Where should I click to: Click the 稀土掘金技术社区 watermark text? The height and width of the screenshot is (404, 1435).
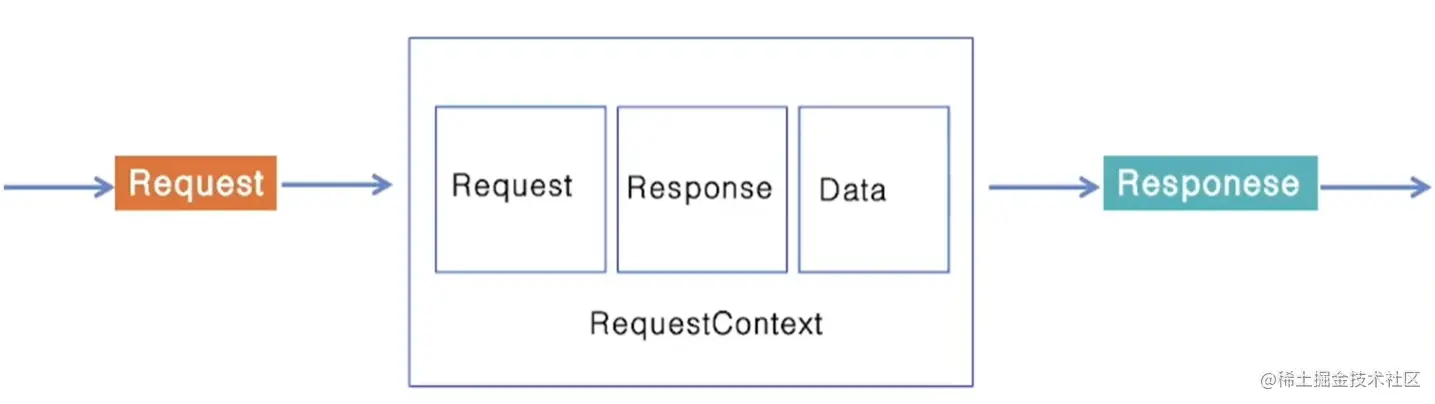1348,380
